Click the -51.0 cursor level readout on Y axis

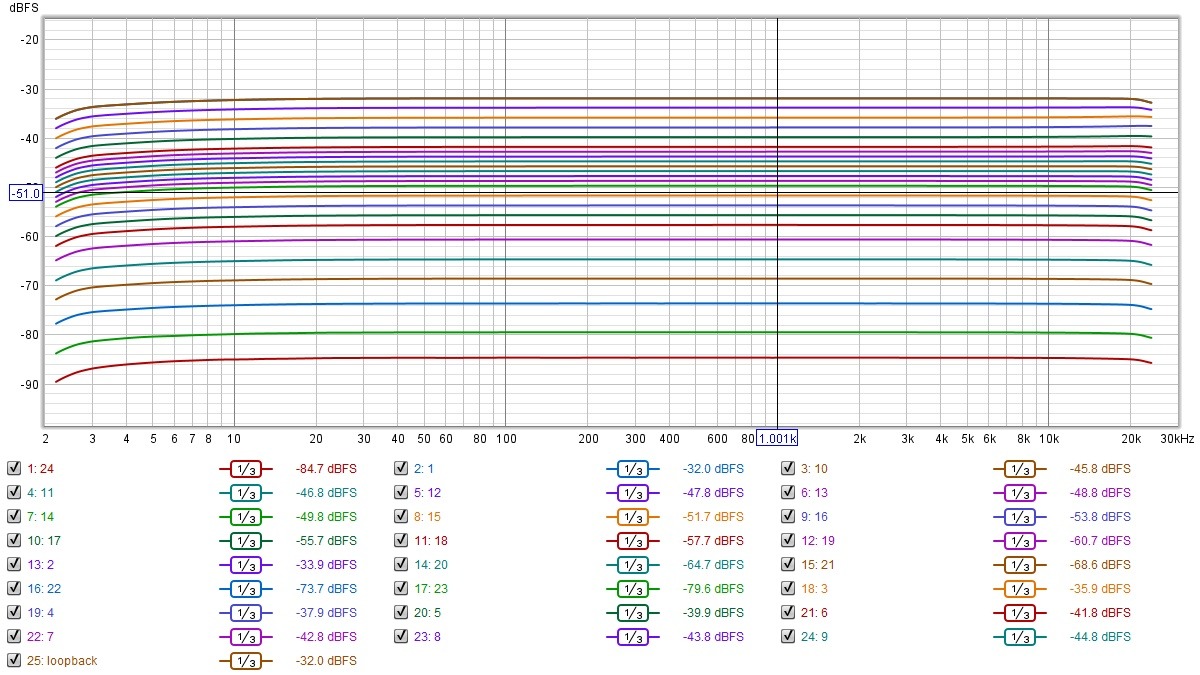[x=26, y=192]
